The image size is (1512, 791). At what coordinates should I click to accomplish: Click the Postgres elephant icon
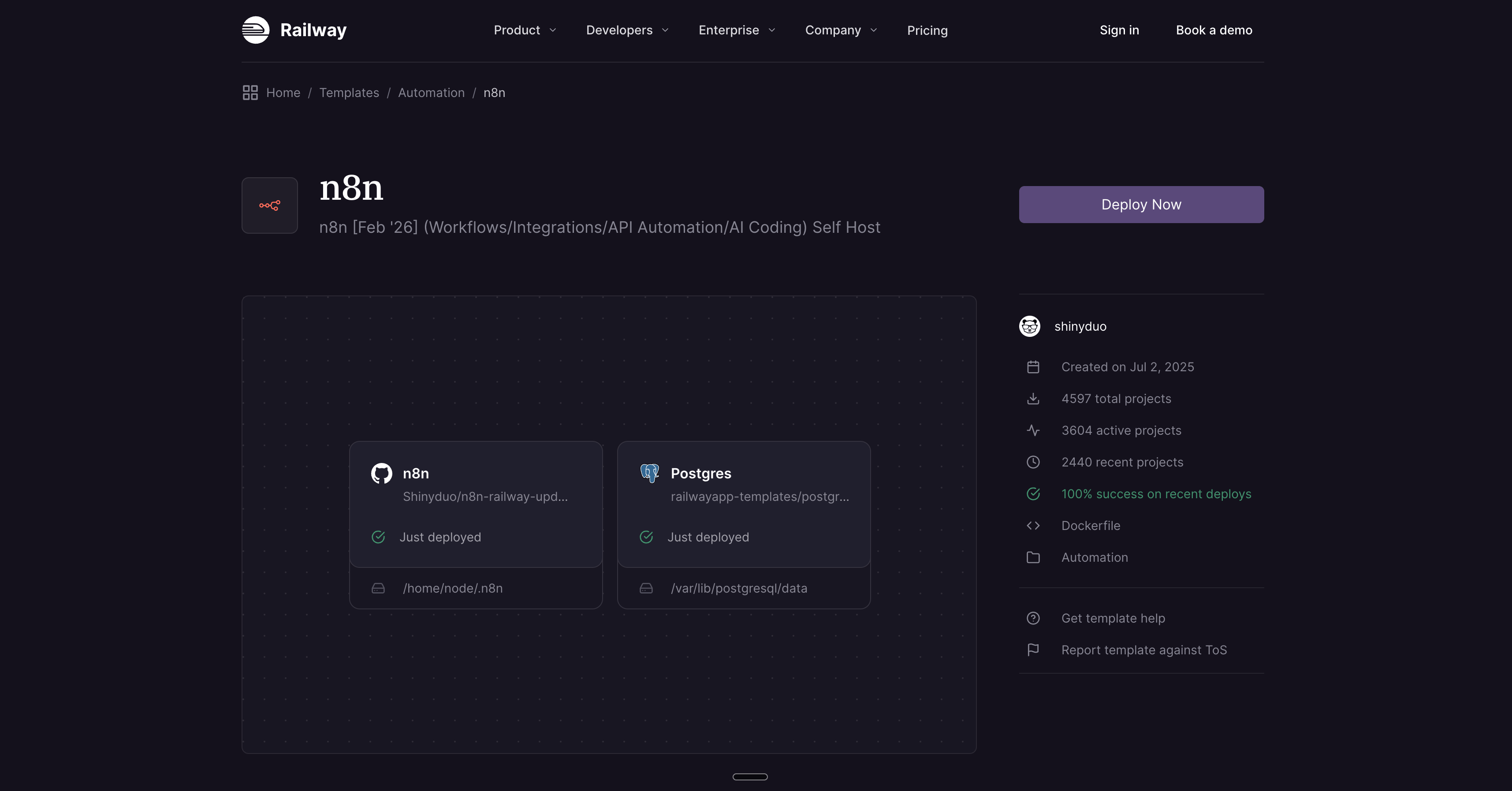pyautogui.click(x=649, y=473)
